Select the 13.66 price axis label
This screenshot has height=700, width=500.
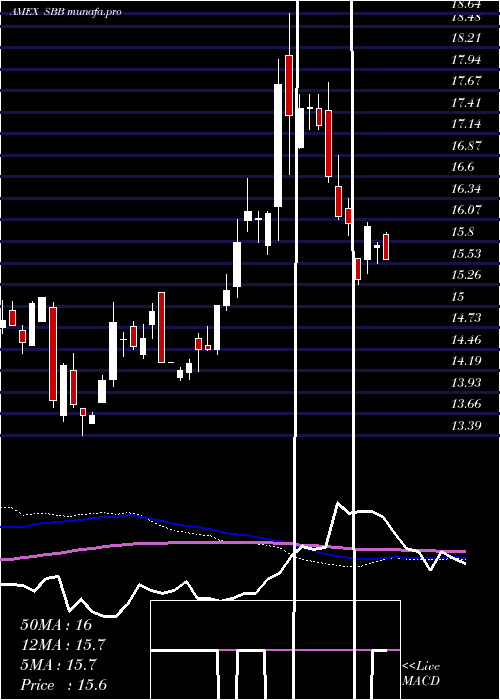(x=467, y=404)
